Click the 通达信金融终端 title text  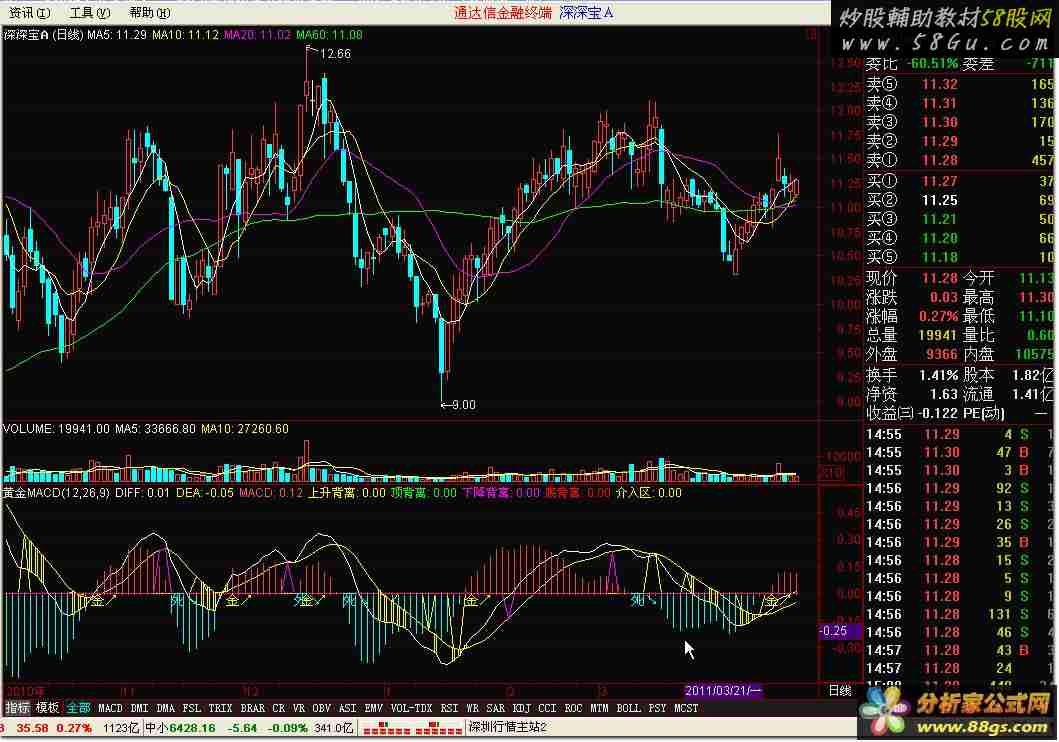[502, 13]
